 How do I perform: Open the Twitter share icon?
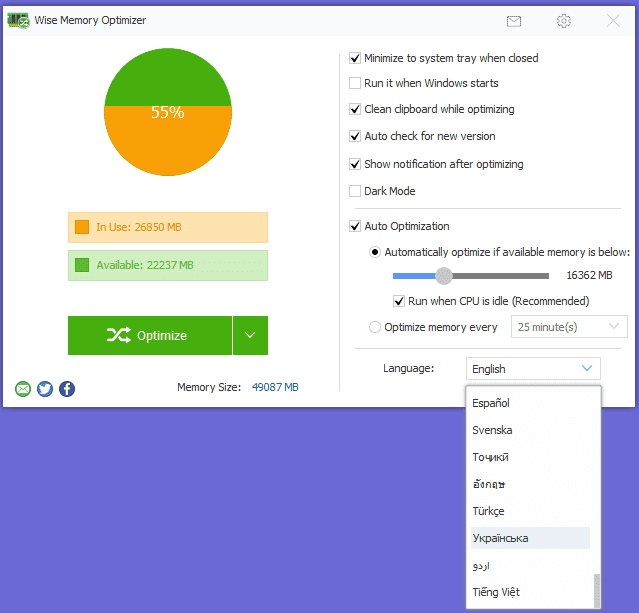pos(45,389)
